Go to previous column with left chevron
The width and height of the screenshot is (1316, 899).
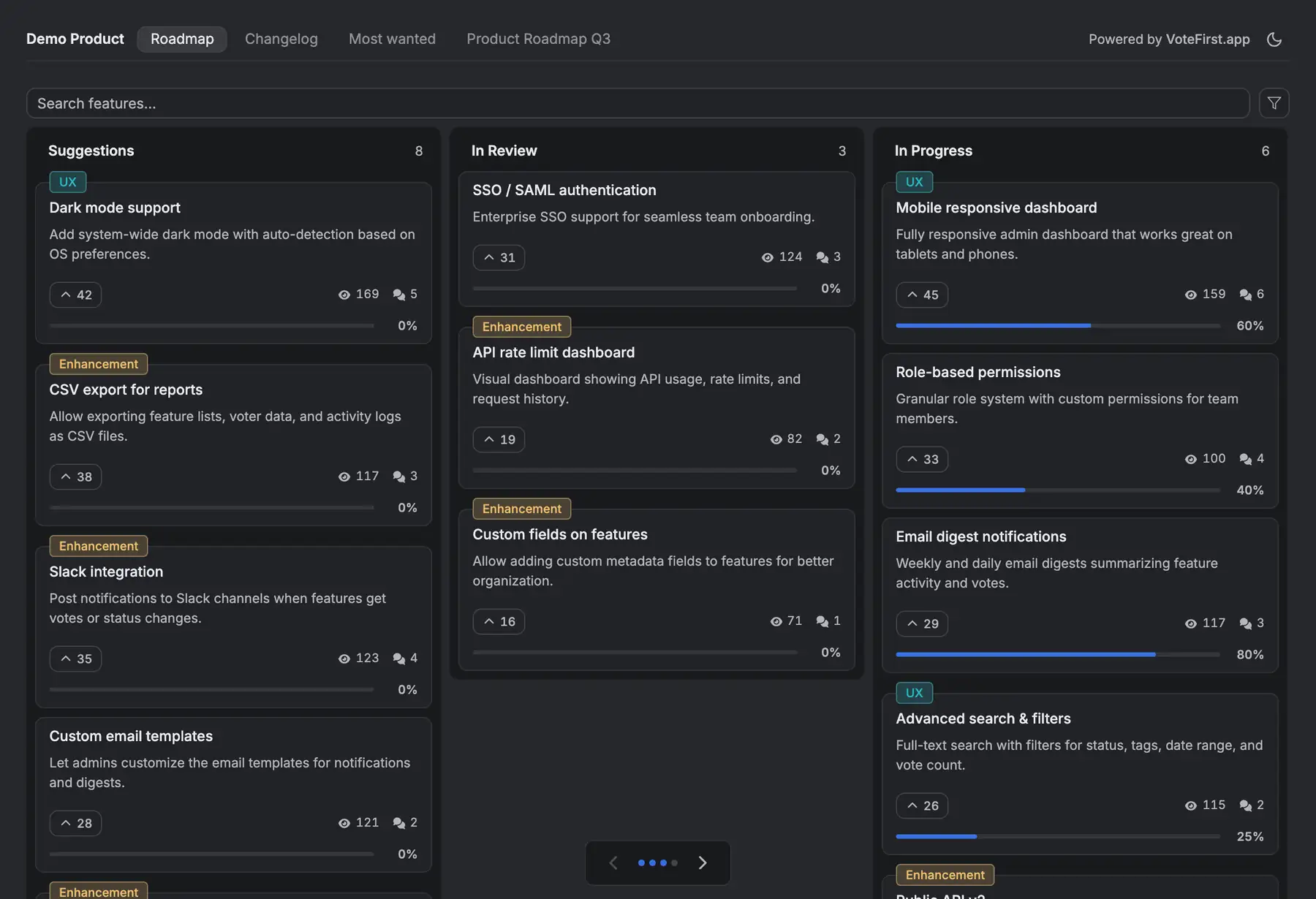pos(613,862)
